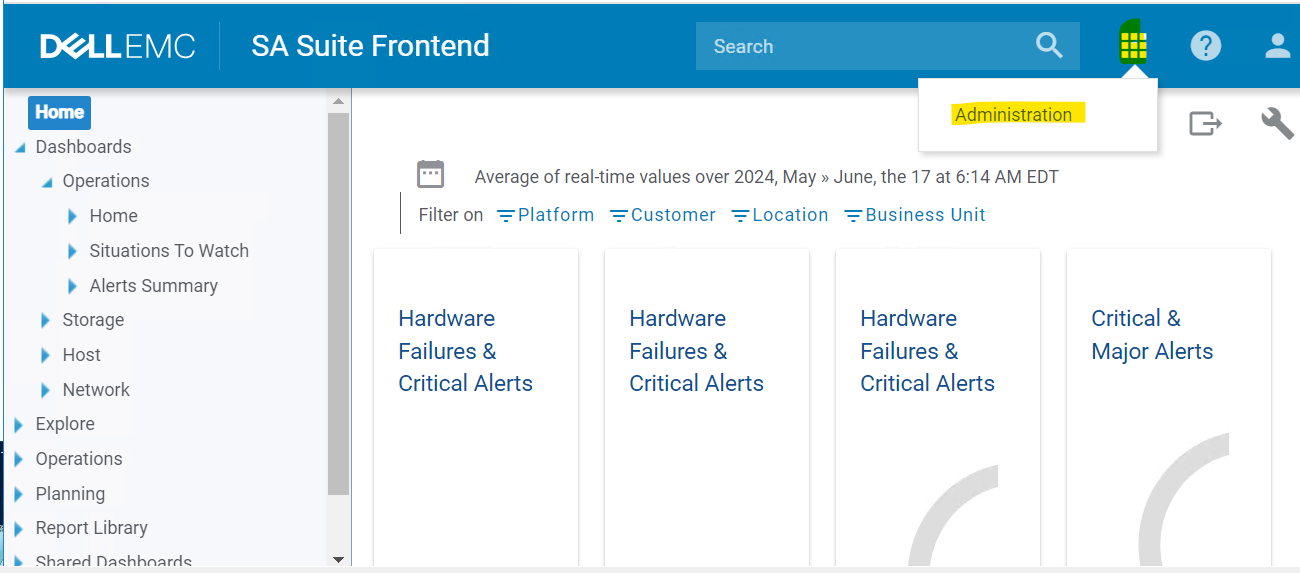Image resolution: width=1300 pixels, height=573 pixels.
Task: Open the Location filter
Action: pos(780,215)
